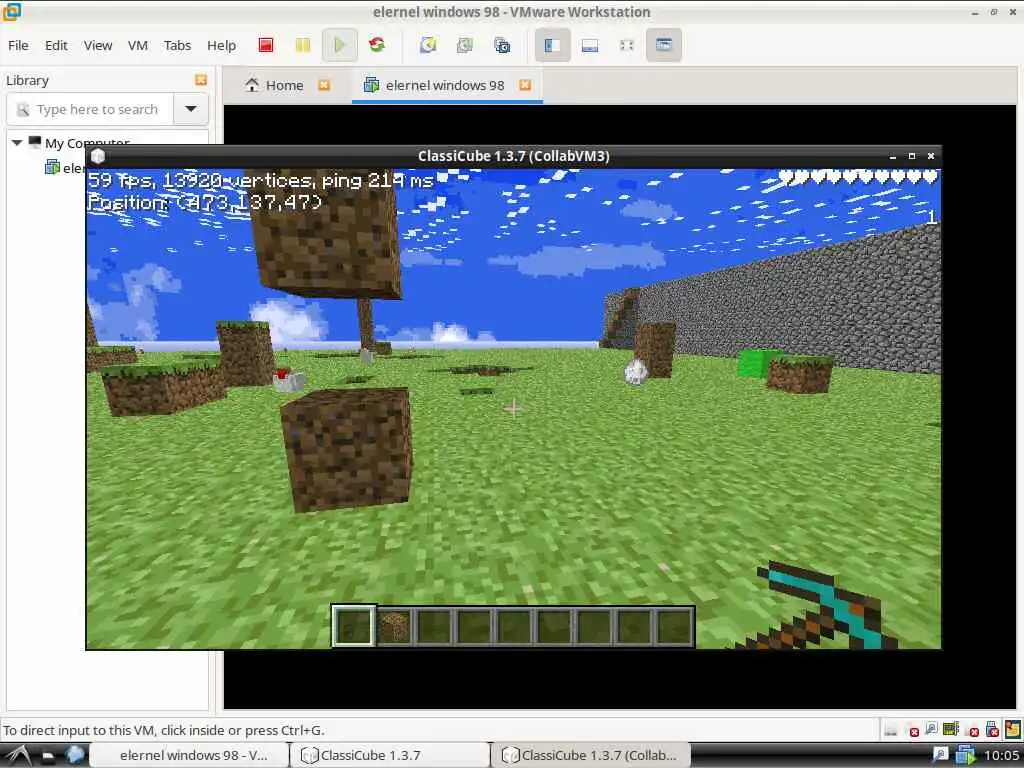Open the Edit menu

(56, 45)
